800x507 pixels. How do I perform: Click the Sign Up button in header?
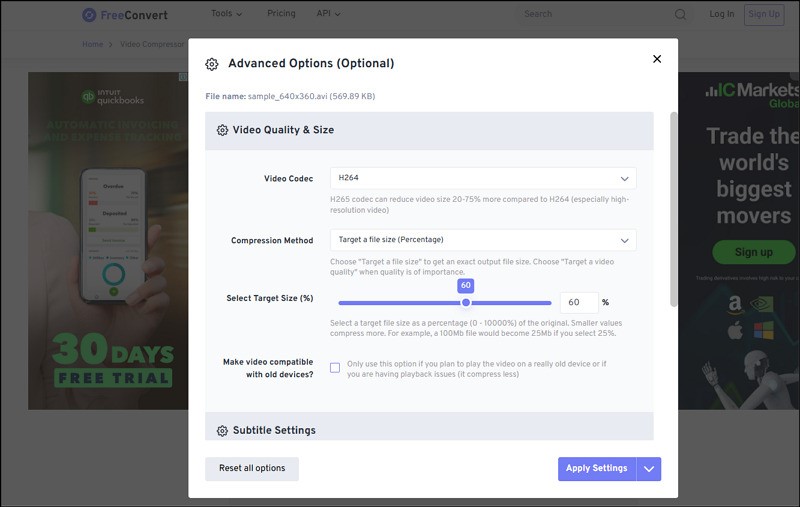(764, 14)
